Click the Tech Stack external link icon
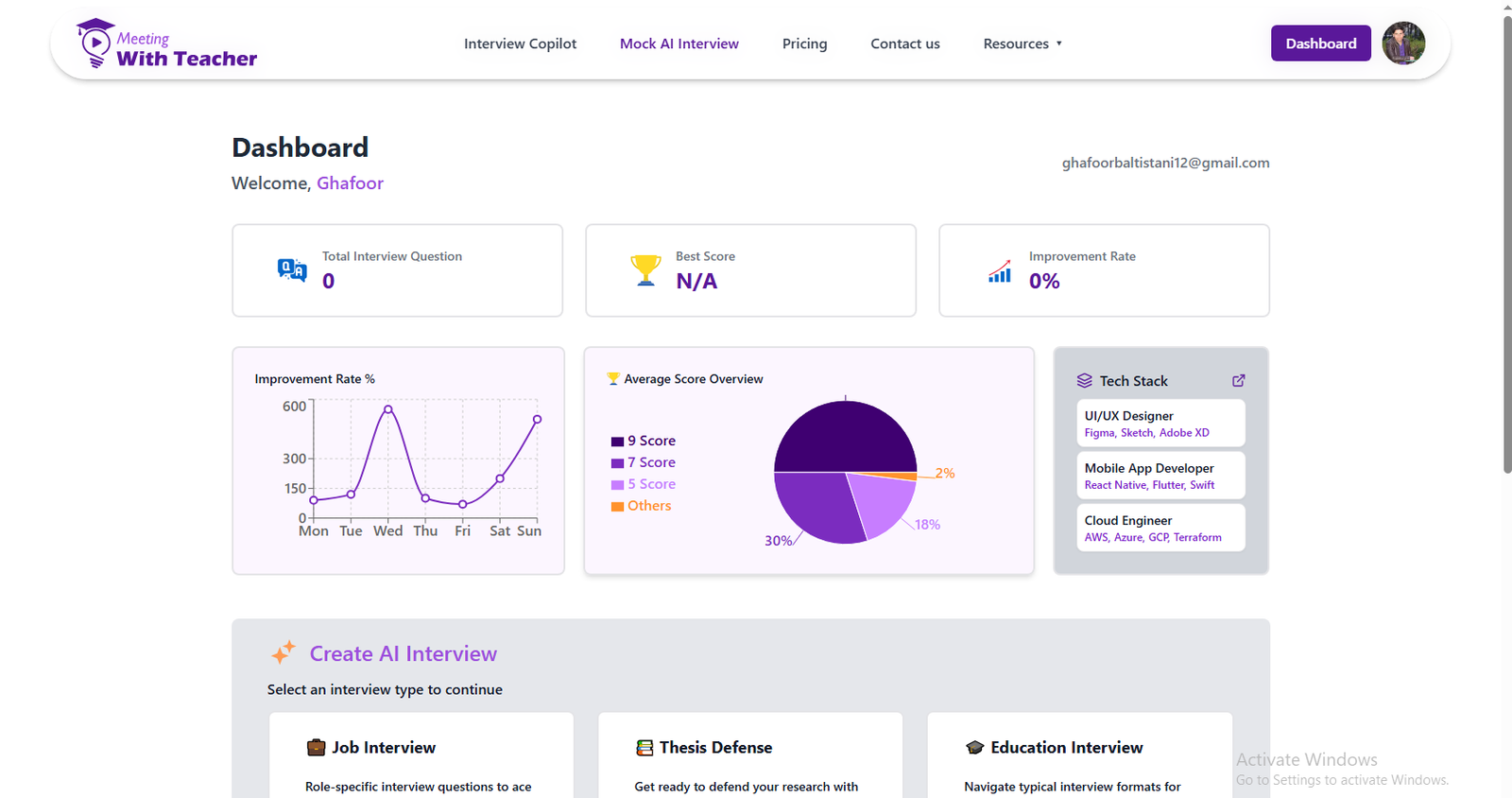The width and height of the screenshot is (1512, 798). click(1238, 381)
